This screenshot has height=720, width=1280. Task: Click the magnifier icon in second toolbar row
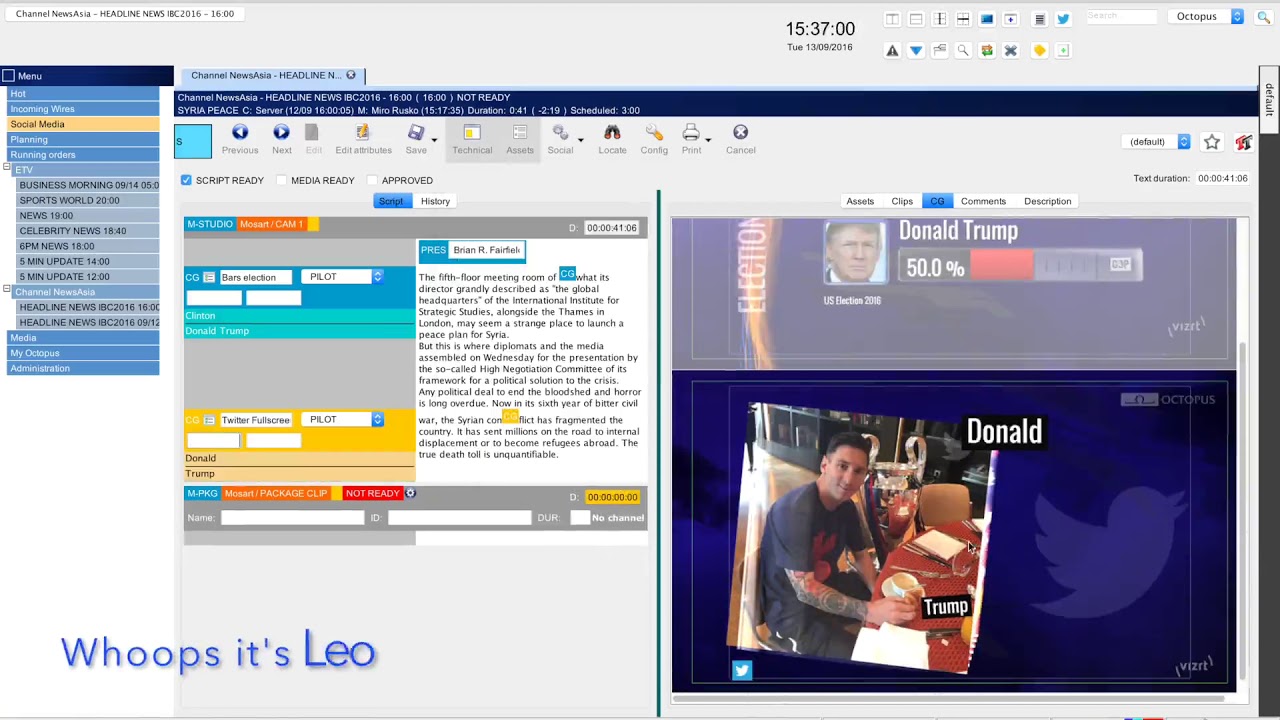963,50
